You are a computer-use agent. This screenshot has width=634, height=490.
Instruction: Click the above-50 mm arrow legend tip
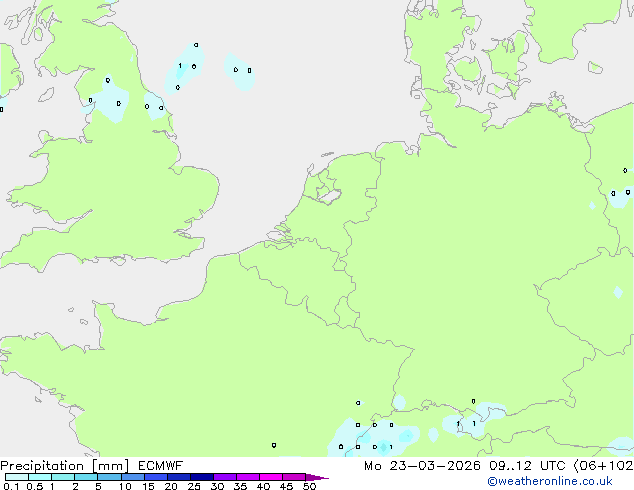pos(317,477)
